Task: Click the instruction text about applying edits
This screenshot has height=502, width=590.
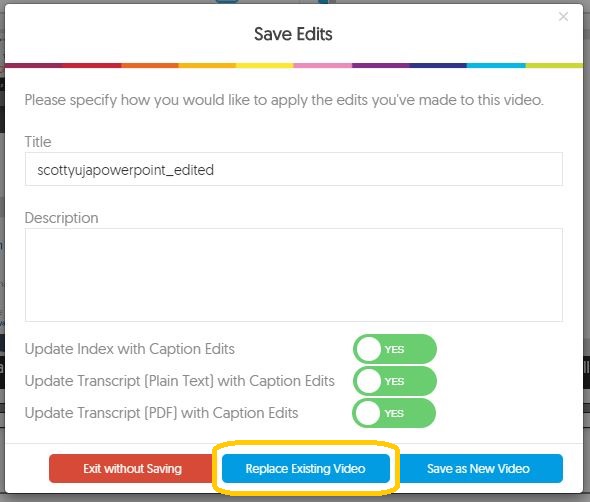Action: (284, 100)
